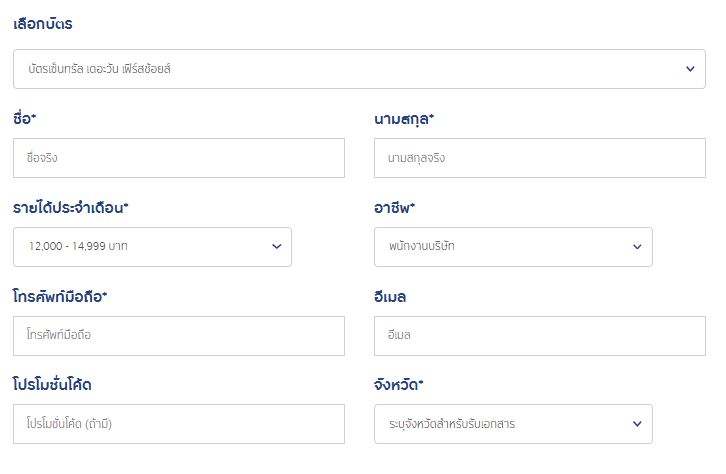Click into the นามสกุลจริง surname field
This screenshot has height=474, width=726.
pos(539,158)
